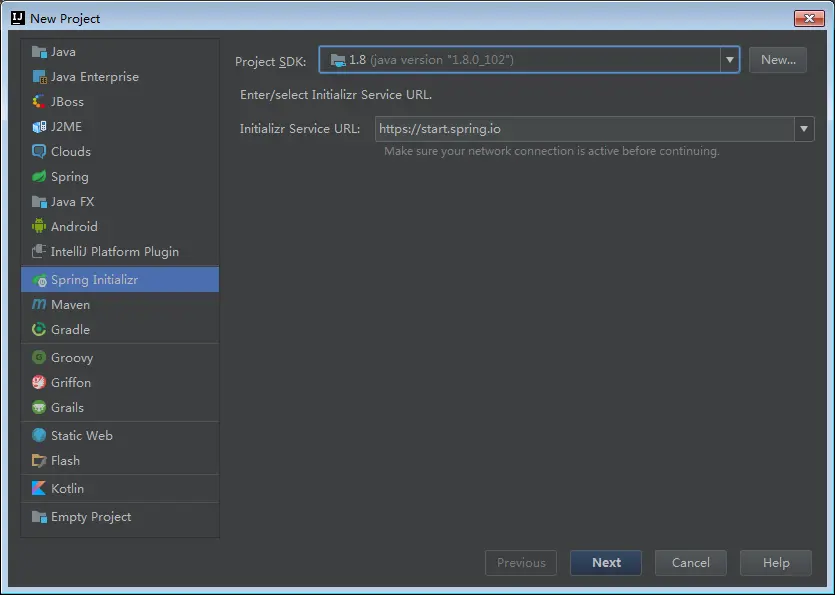The image size is (835, 595).
Task: Click the Initializr Service URL label
Action: 300,129
